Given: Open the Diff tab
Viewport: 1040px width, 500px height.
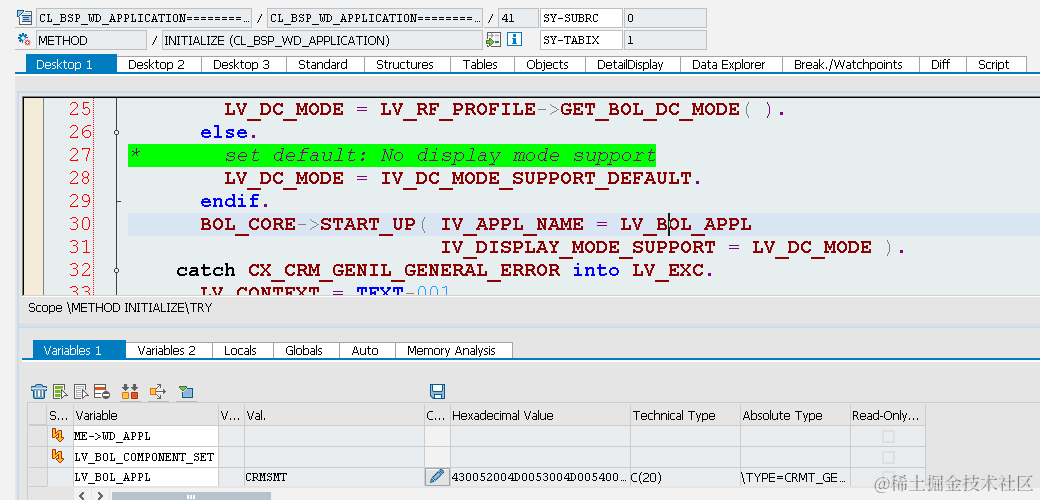Looking at the screenshot, I should click(941, 64).
